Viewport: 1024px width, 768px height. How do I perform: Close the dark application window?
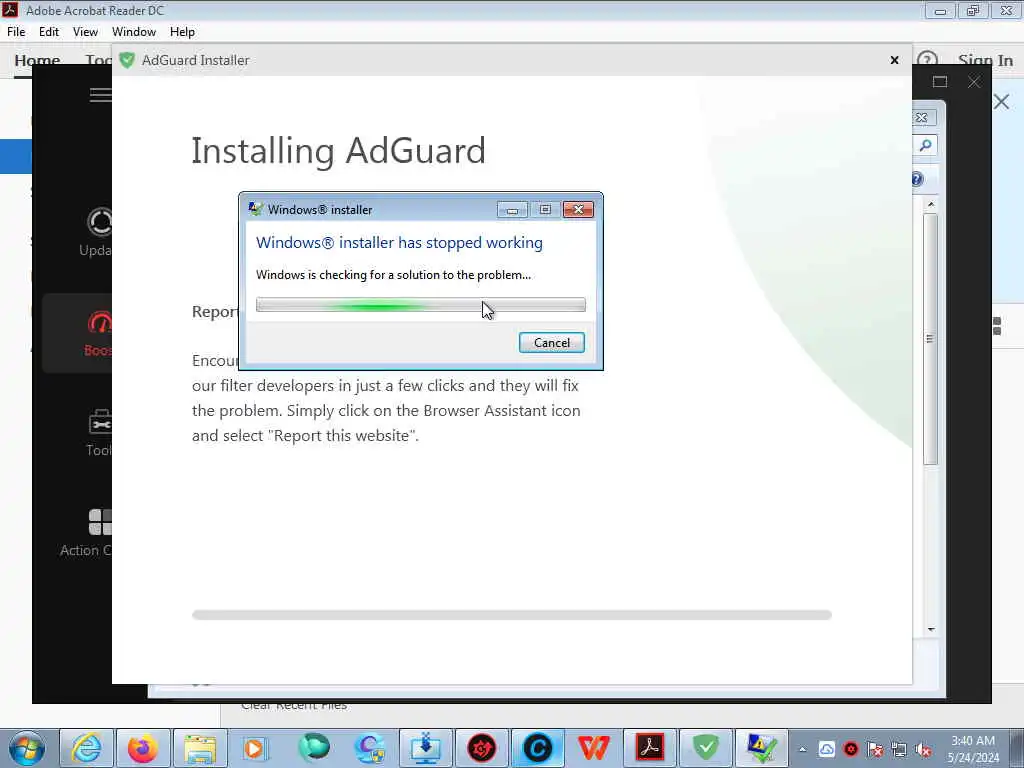(x=974, y=82)
